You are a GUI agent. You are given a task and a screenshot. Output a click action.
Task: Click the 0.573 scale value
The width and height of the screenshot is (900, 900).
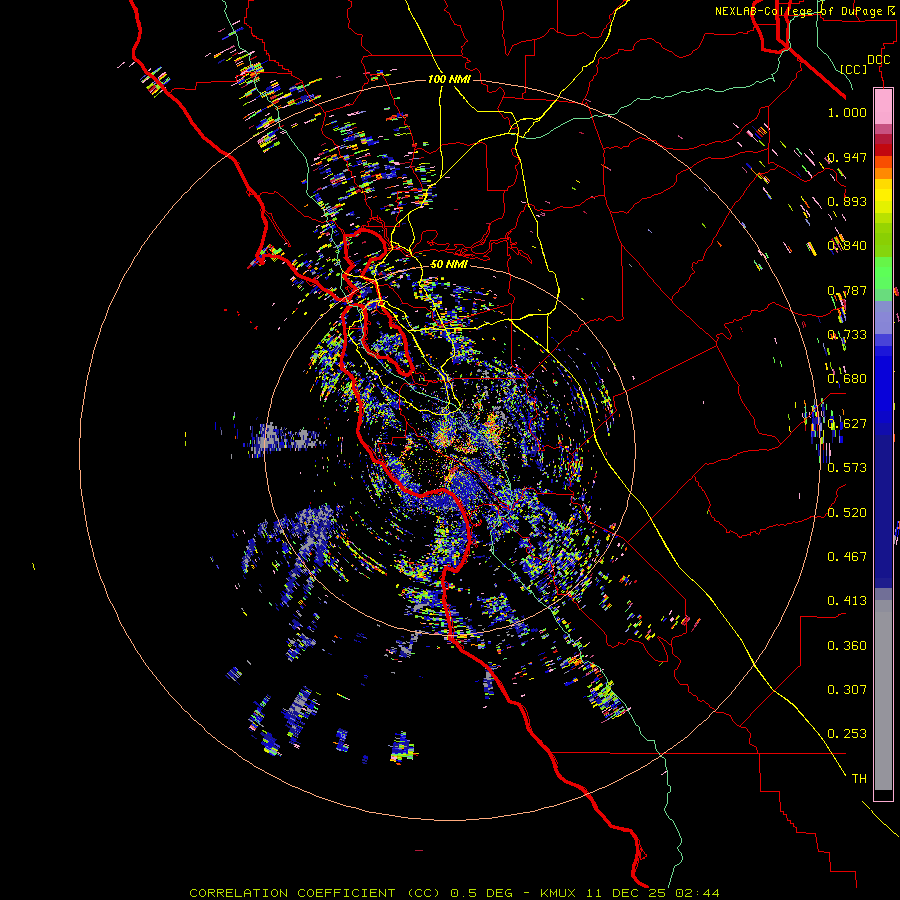click(847, 468)
